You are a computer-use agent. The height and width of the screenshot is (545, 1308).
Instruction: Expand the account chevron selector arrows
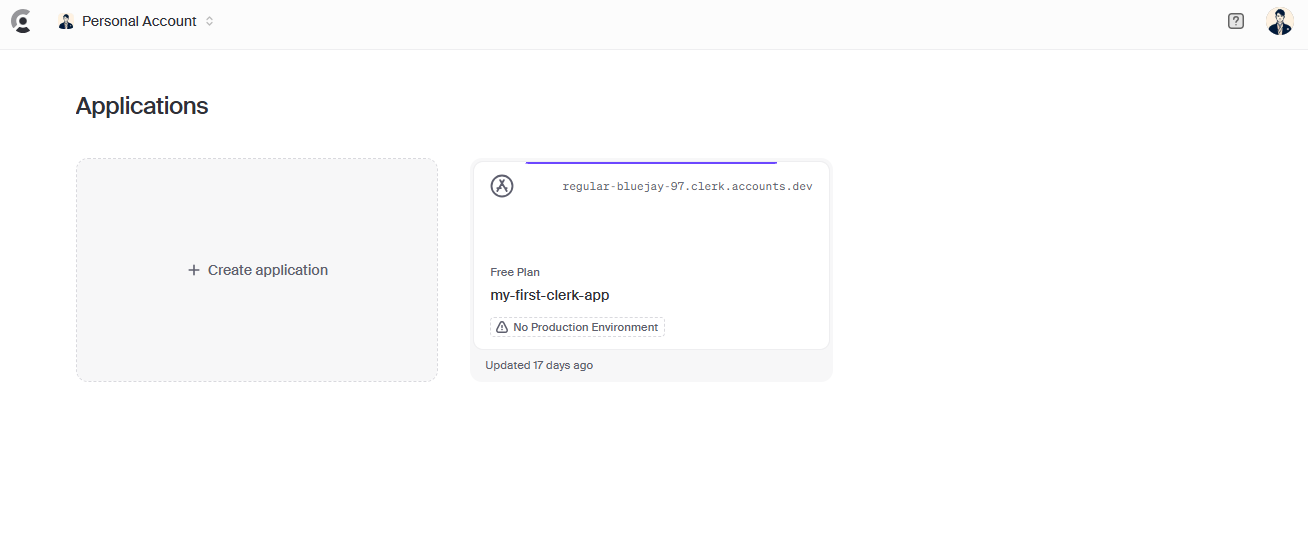coord(209,21)
